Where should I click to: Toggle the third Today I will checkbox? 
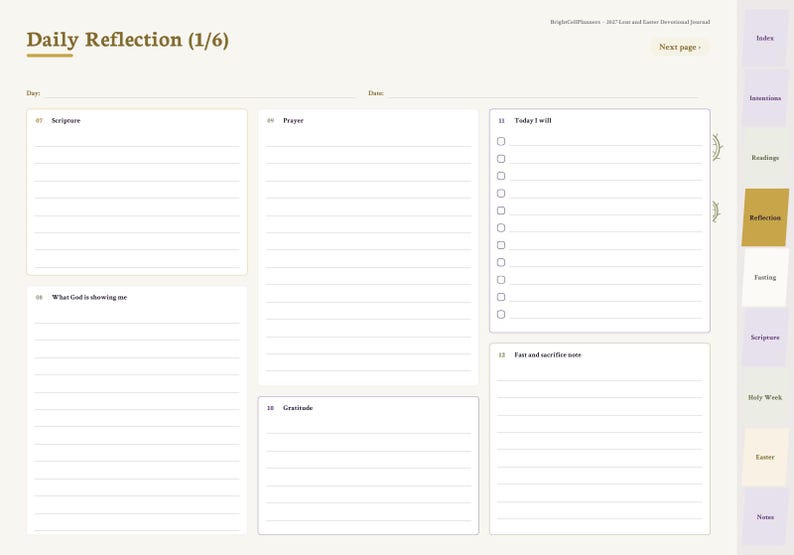501,176
